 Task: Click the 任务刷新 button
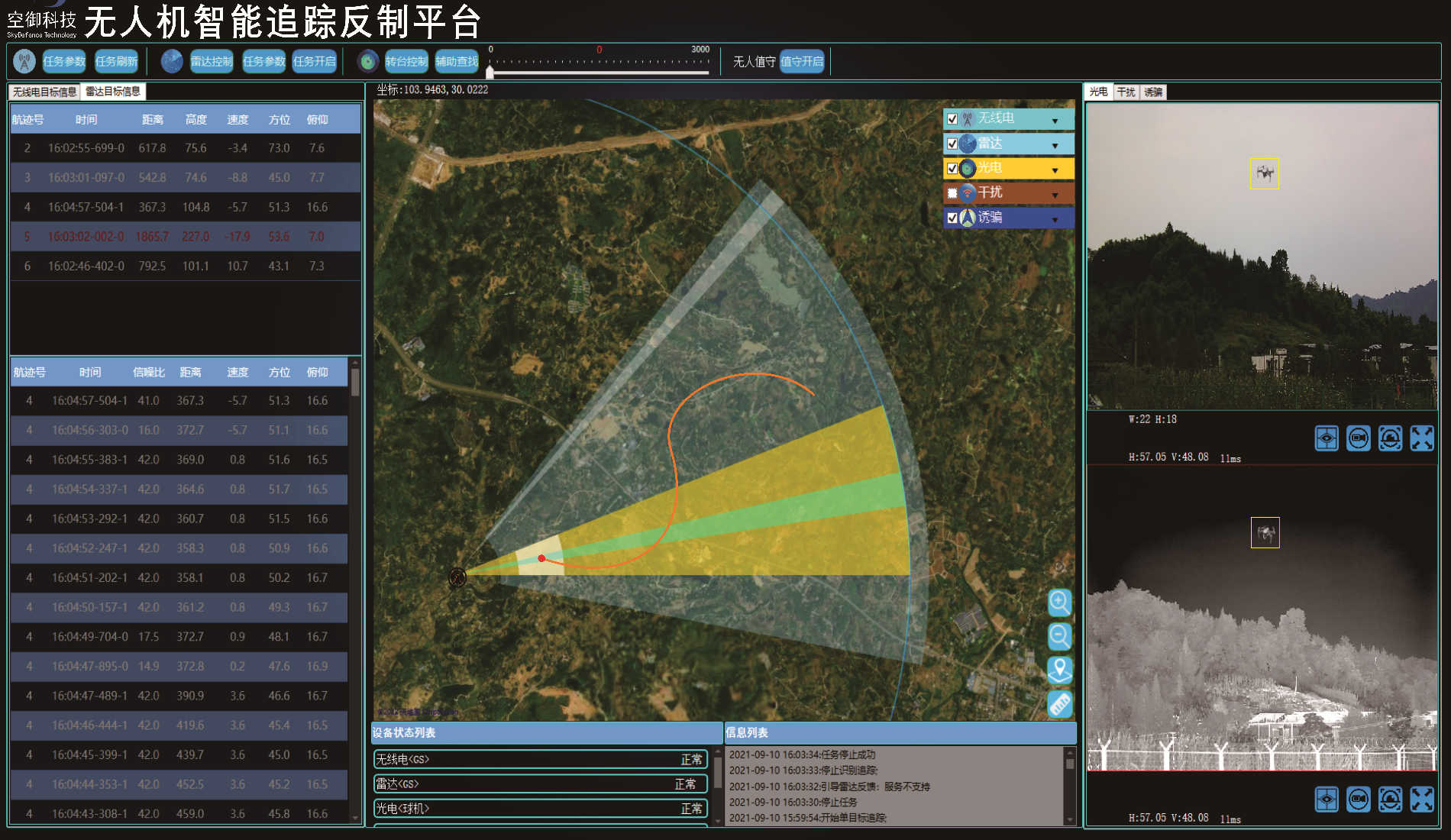click(115, 60)
